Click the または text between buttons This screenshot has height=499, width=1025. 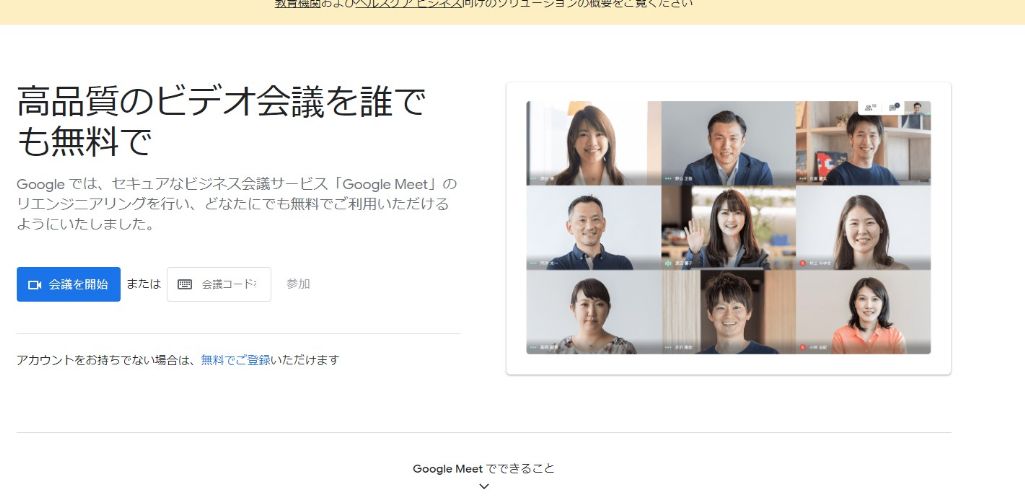pyautogui.click(x=143, y=284)
